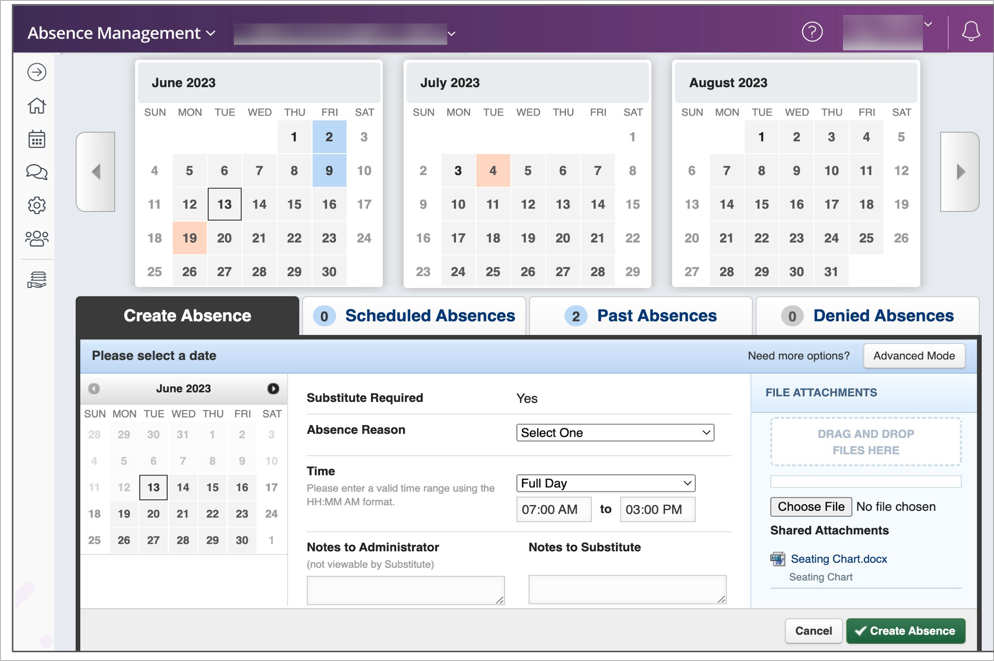Click the Notes to Administrator text box

point(405,590)
